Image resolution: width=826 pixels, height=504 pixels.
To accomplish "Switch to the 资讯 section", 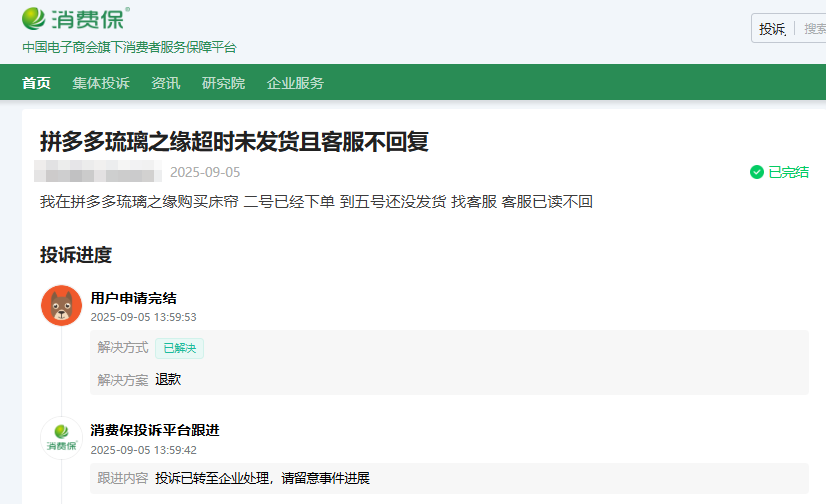I will tap(165, 83).
